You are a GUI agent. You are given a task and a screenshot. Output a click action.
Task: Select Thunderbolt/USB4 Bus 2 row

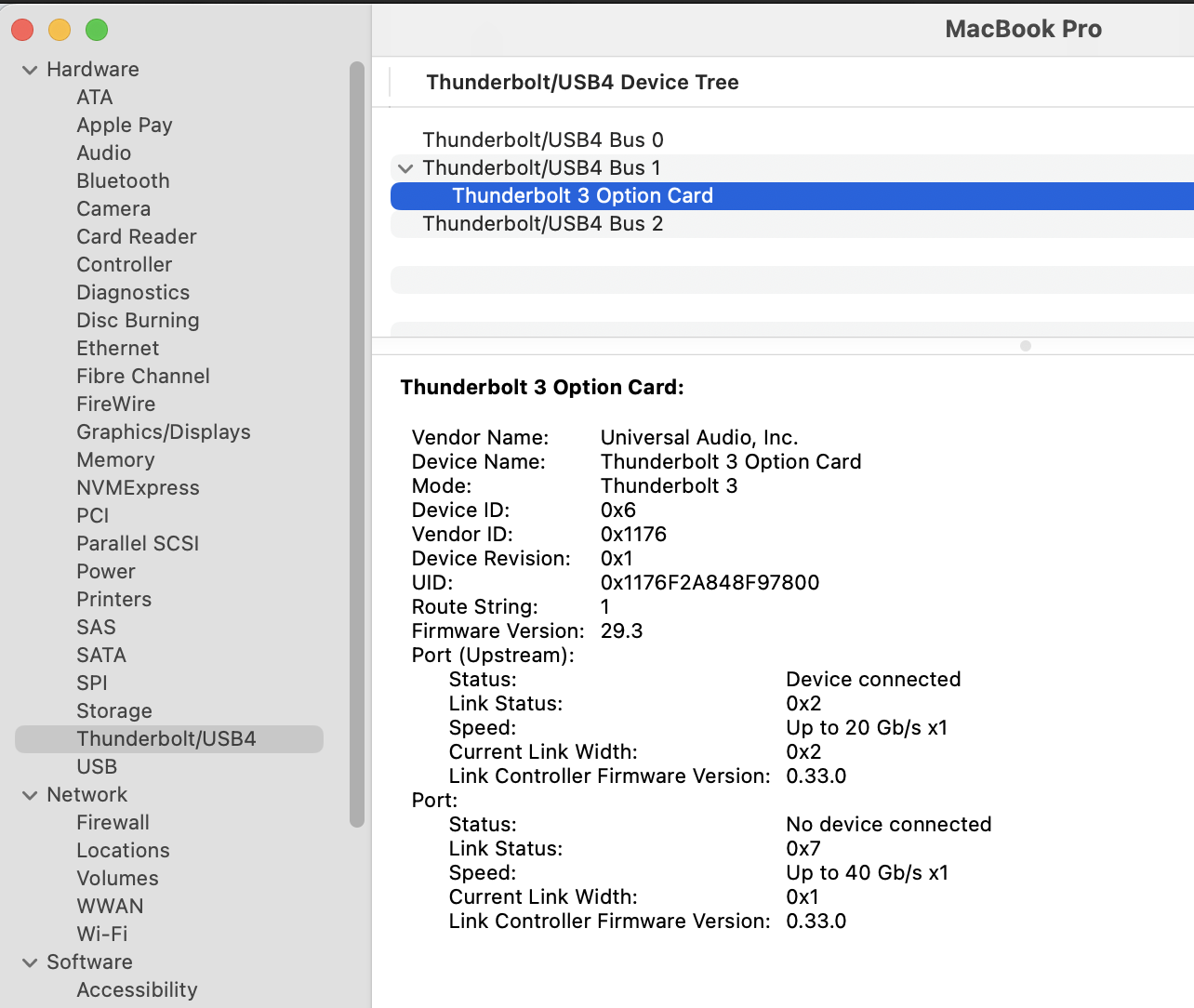click(792, 224)
